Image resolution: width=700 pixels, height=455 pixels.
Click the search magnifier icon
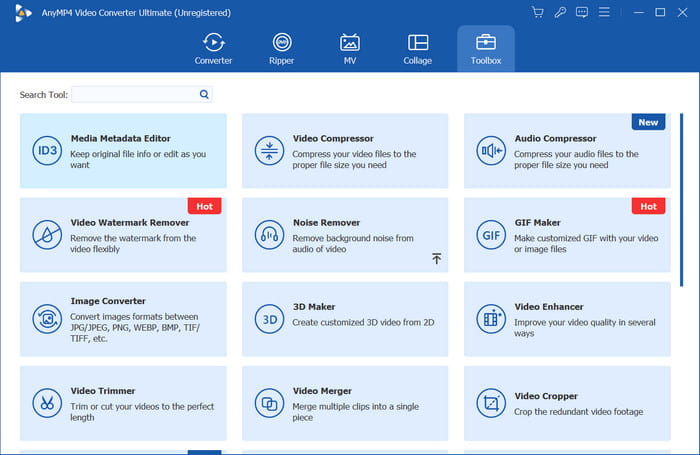click(204, 94)
